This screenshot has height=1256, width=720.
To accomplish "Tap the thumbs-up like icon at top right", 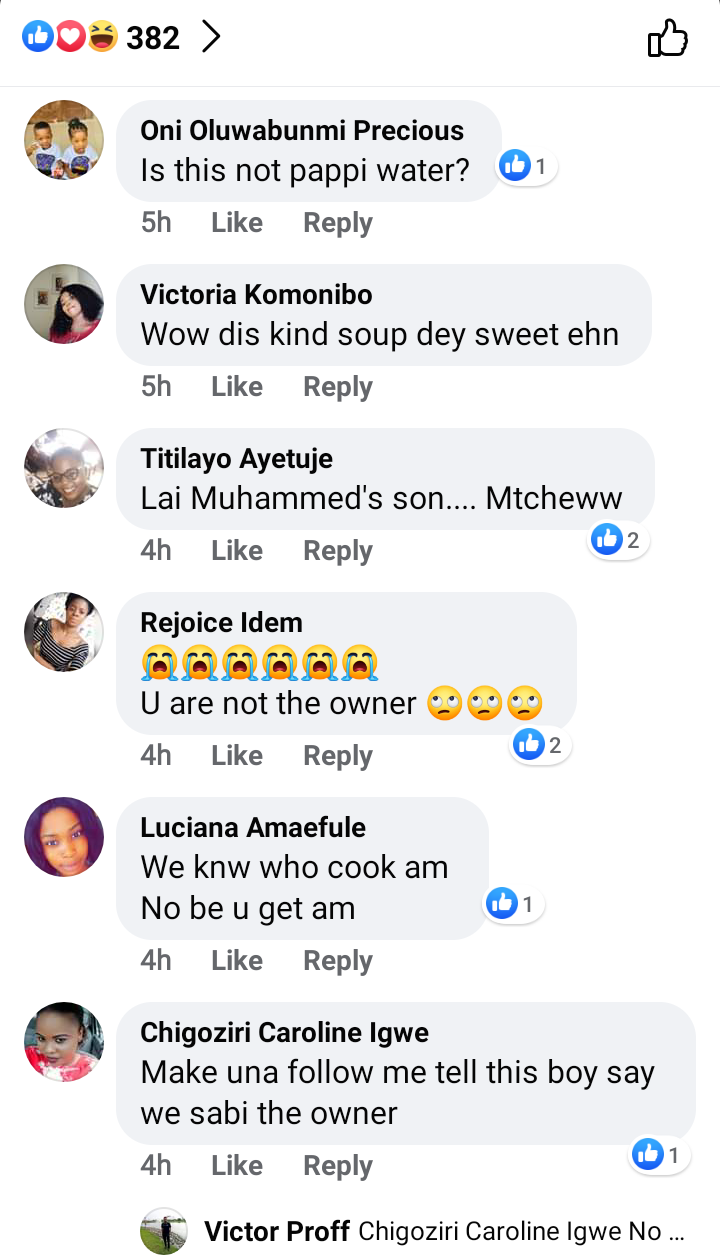I will click(668, 40).
